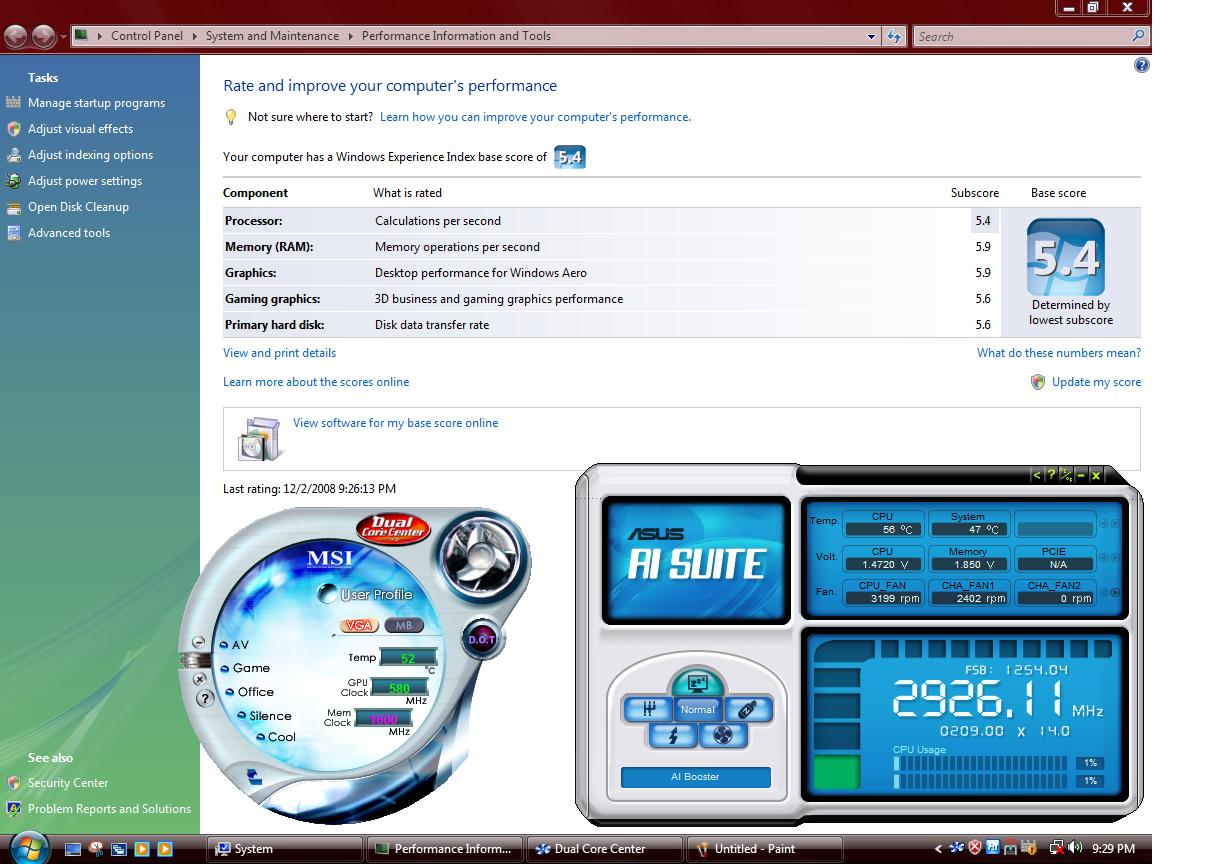Switch to System taskbar window
Viewport: 1206px width, 864px height.
pyautogui.click(x=285, y=849)
